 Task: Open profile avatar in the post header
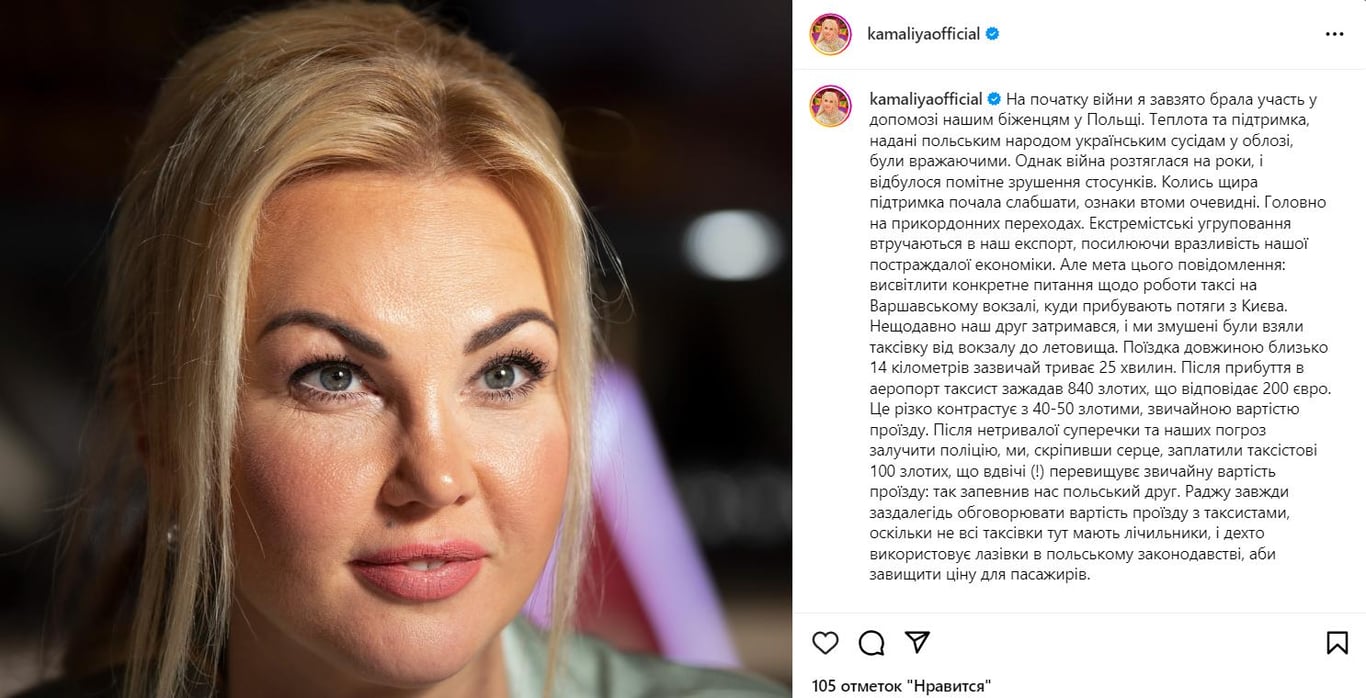pos(830,34)
